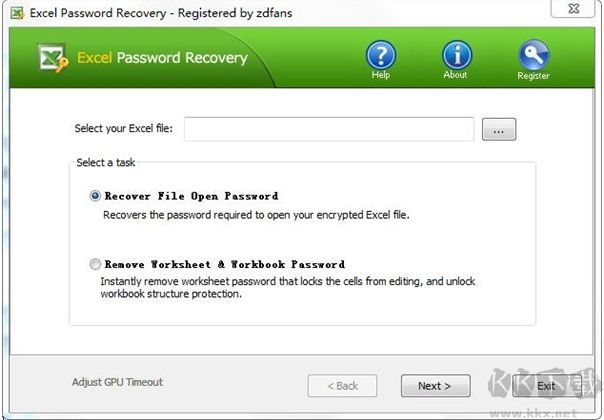Viewport: 604px width, 420px height.
Task: Click the 'Register' text label
Action: tap(533, 75)
